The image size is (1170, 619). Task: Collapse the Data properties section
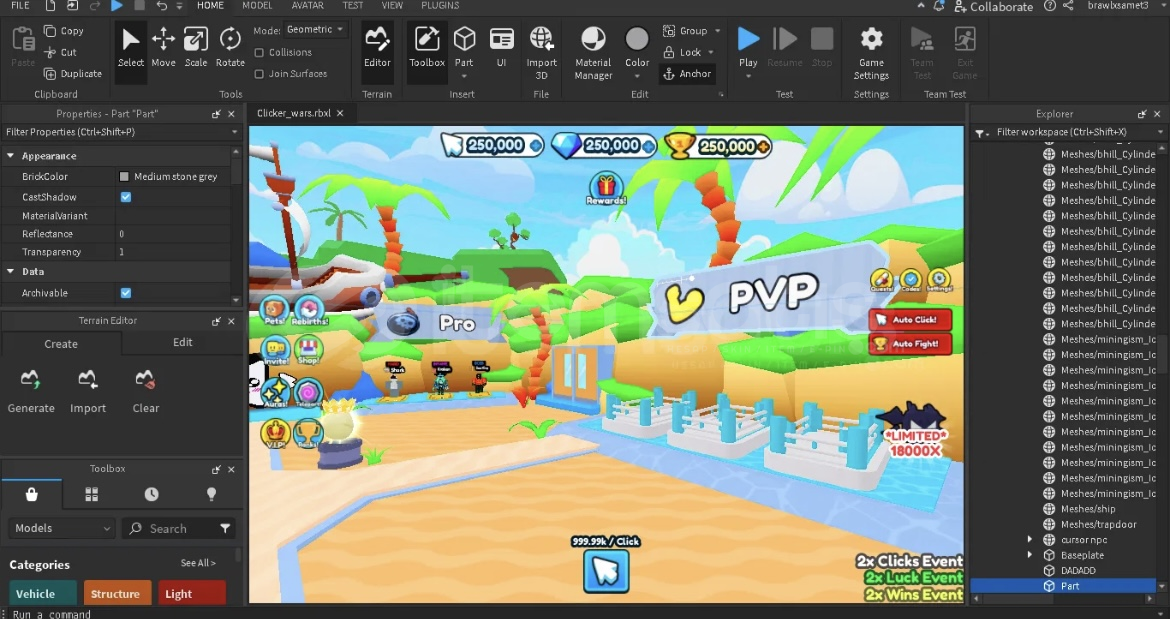tap(10, 271)
